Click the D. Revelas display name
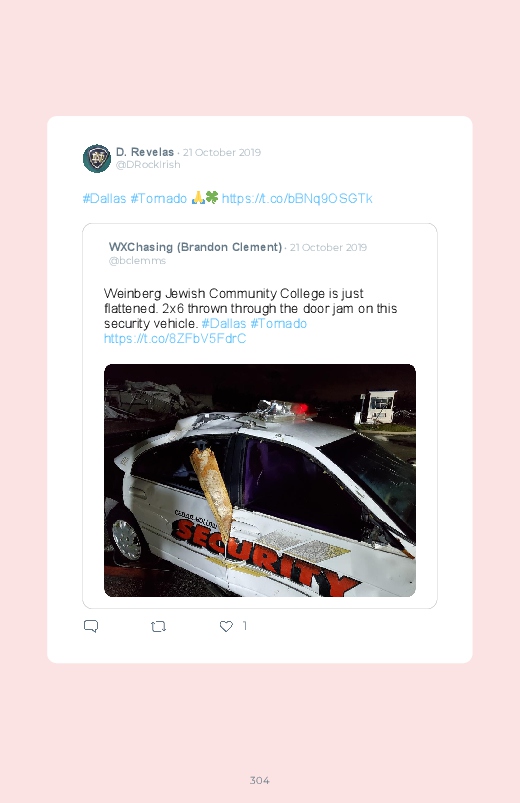 (145, 152)
